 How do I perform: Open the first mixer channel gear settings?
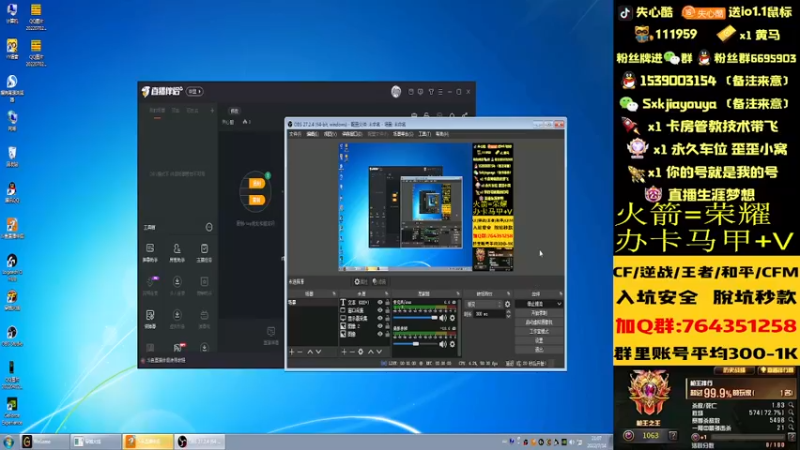[x=452, y=318]
